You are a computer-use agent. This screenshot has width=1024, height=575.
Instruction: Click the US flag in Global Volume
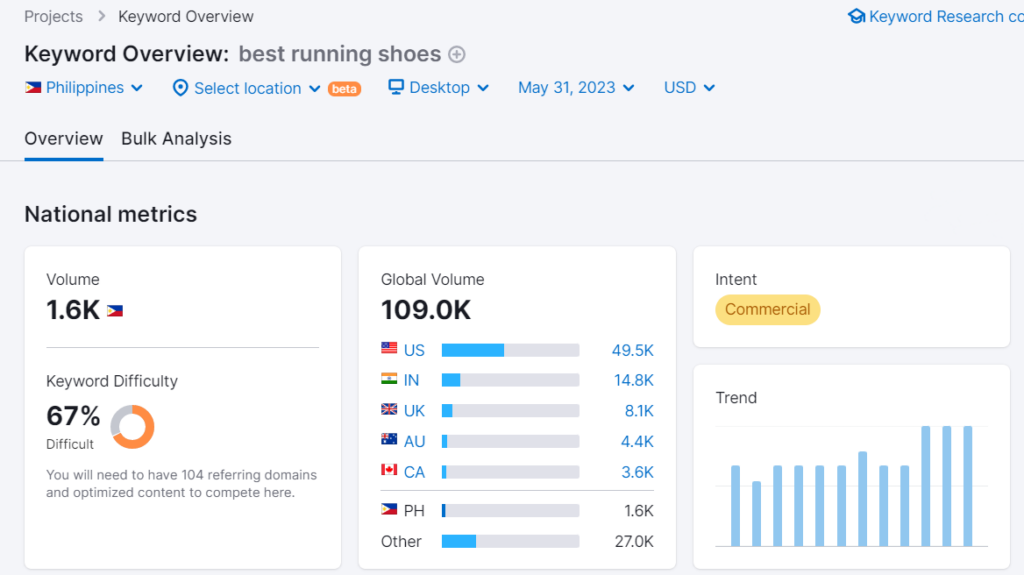click(x=389, y=349)
